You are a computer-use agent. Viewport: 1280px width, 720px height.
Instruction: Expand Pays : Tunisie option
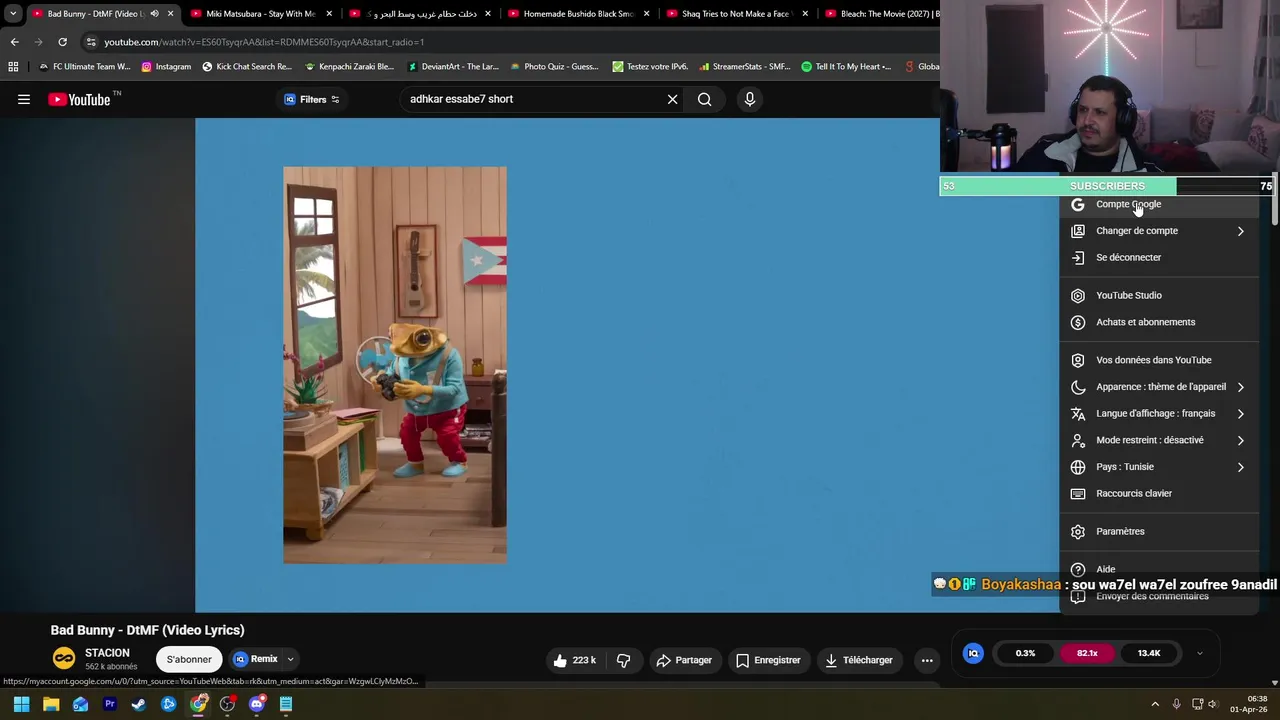1159,467
